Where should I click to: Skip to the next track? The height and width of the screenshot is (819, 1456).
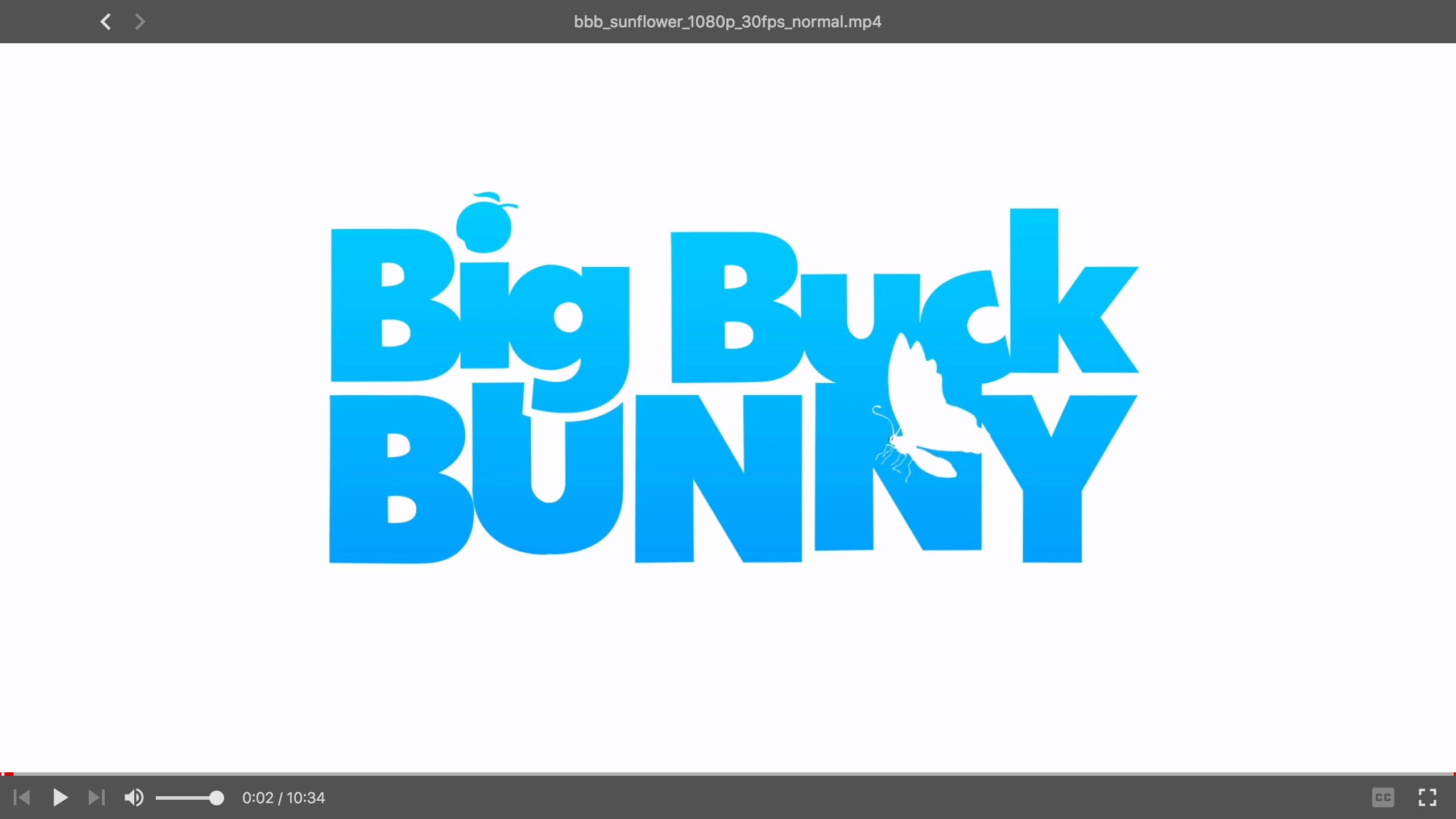tap(97, 797)
